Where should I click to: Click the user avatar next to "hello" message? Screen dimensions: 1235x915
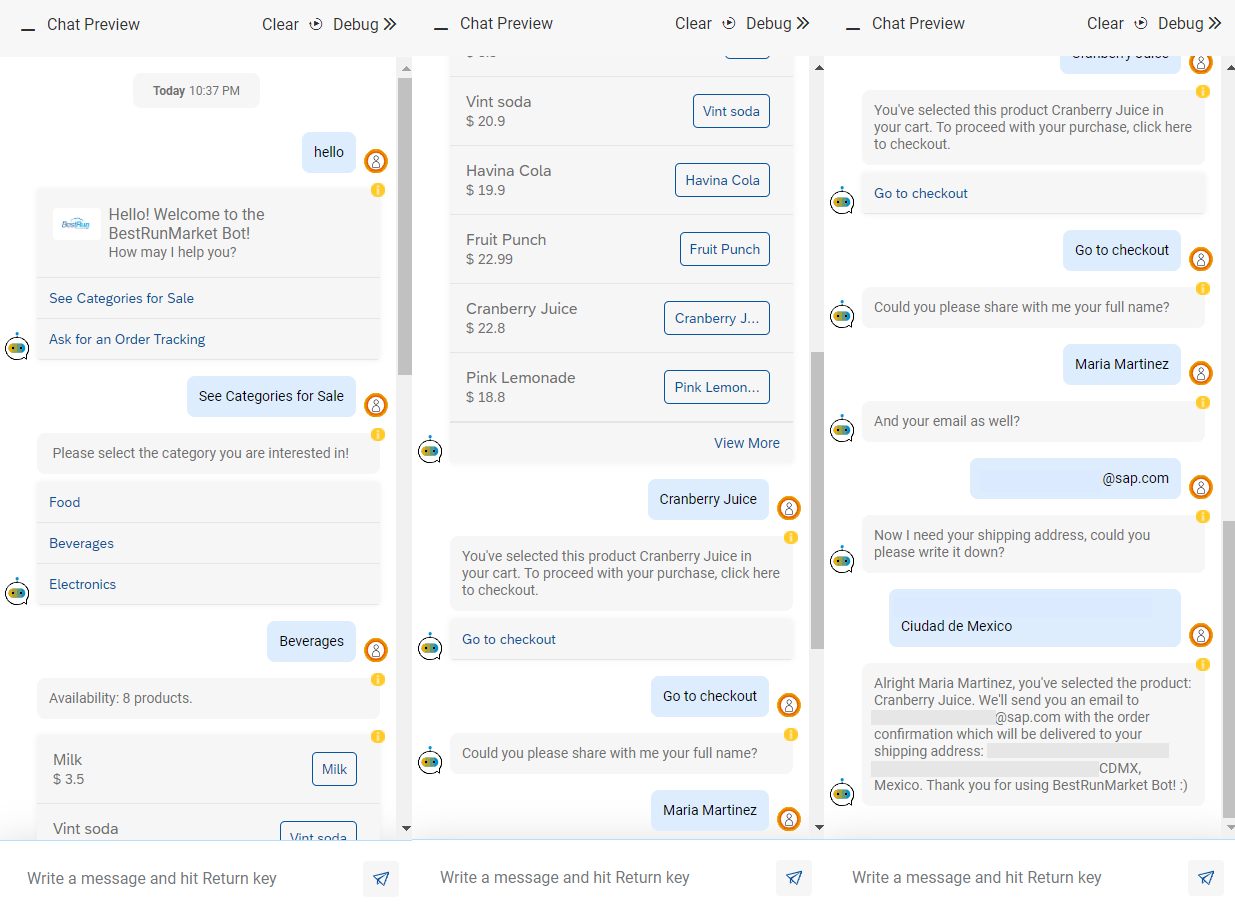[x=376, y=161]
